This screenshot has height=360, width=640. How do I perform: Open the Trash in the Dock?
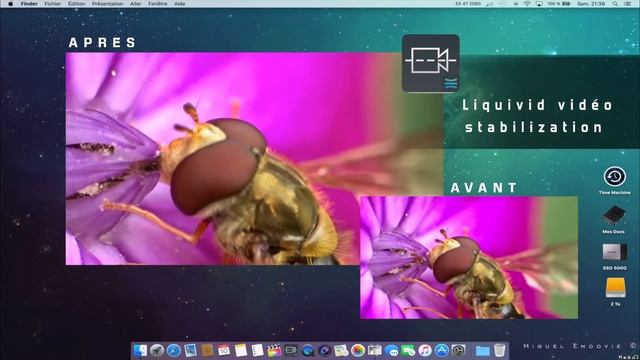pyautogui.click(x=499, y=350)
